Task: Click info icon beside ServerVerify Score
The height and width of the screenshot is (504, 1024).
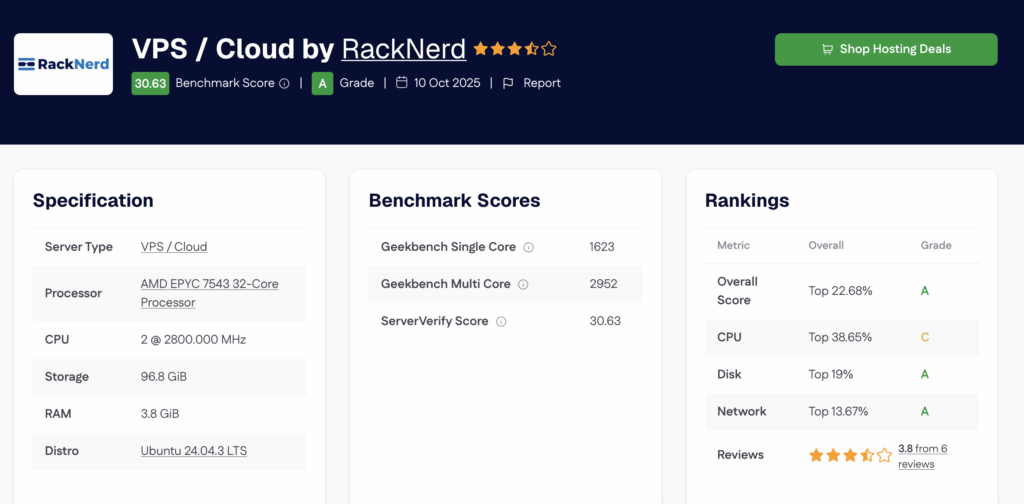Action: click(501, 321)
